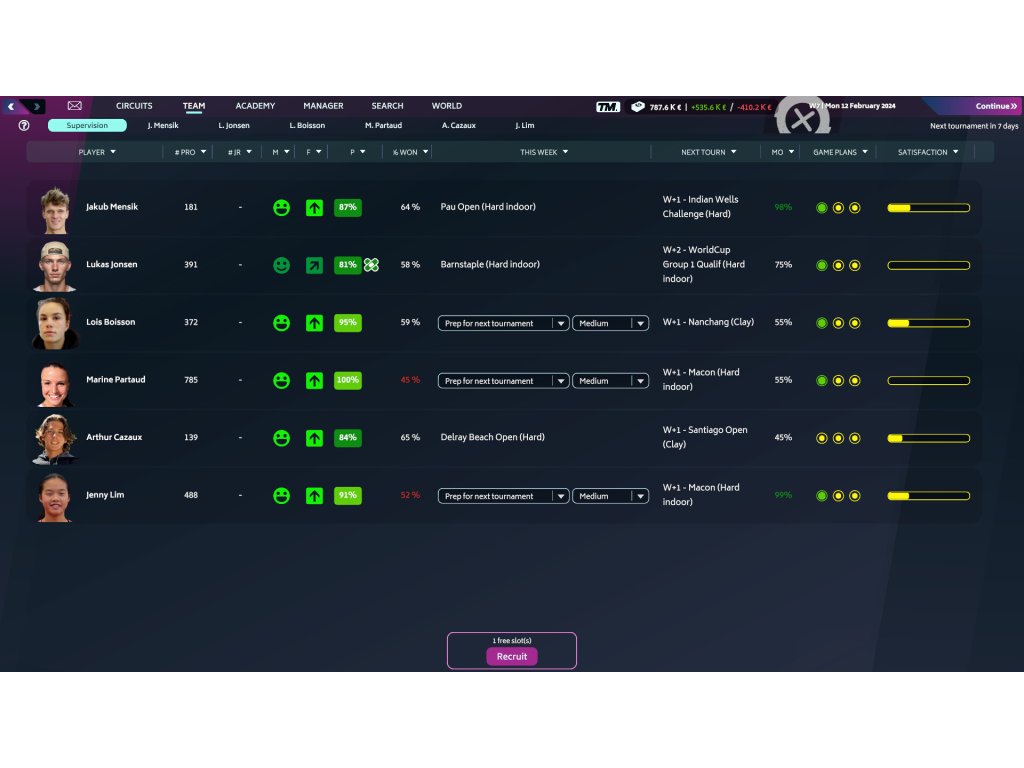Click Continue to advance the game
This screenshot has width=1024, height=768.
click(x=995, y=106)
